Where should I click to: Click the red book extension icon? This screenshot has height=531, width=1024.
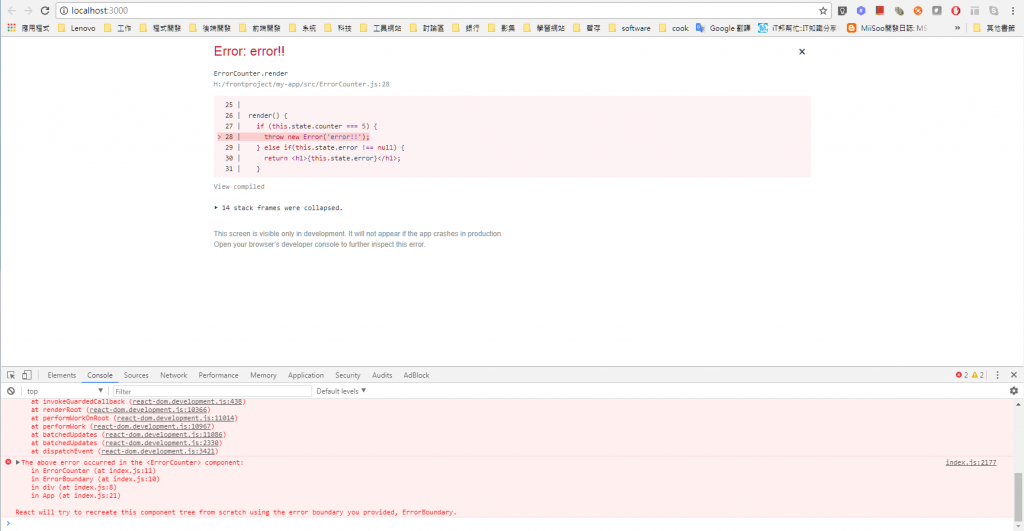click(880, 10)
